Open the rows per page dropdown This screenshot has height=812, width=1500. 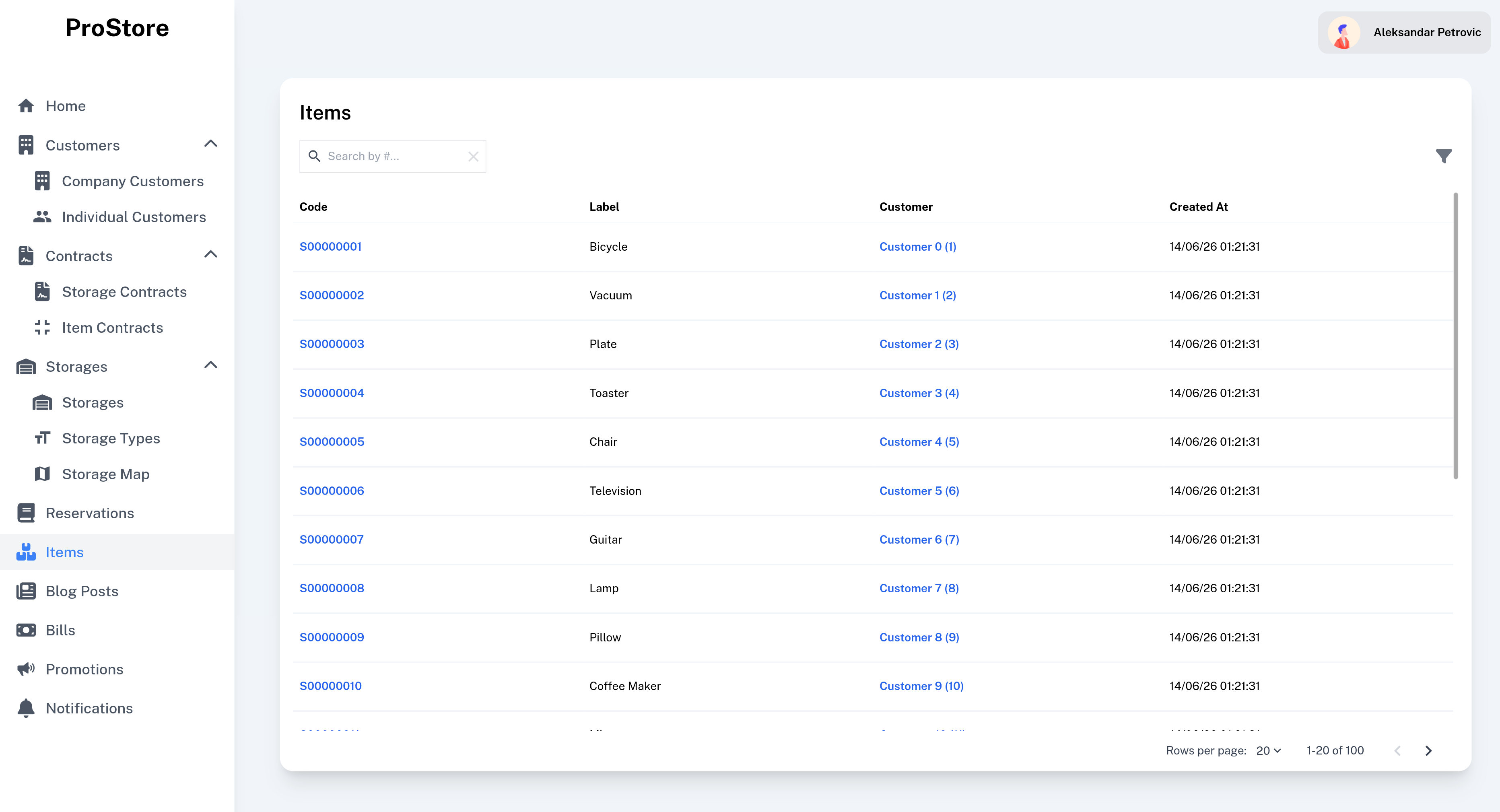point(1268,751)
